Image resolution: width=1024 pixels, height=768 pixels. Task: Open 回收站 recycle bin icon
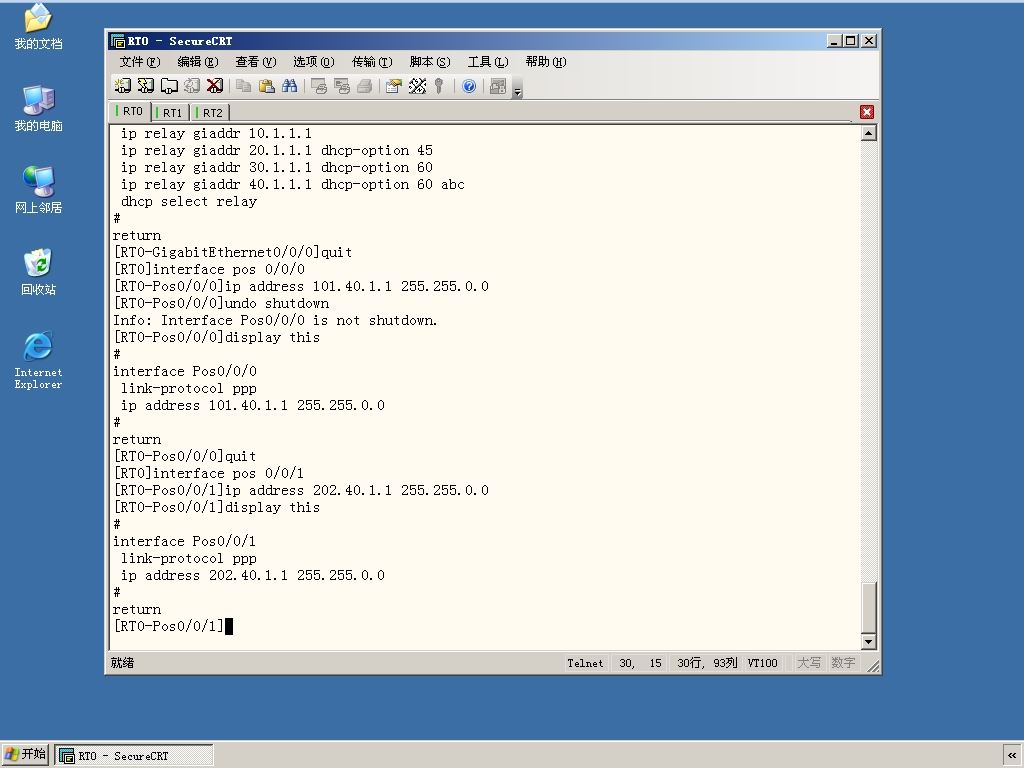[38, 272]
